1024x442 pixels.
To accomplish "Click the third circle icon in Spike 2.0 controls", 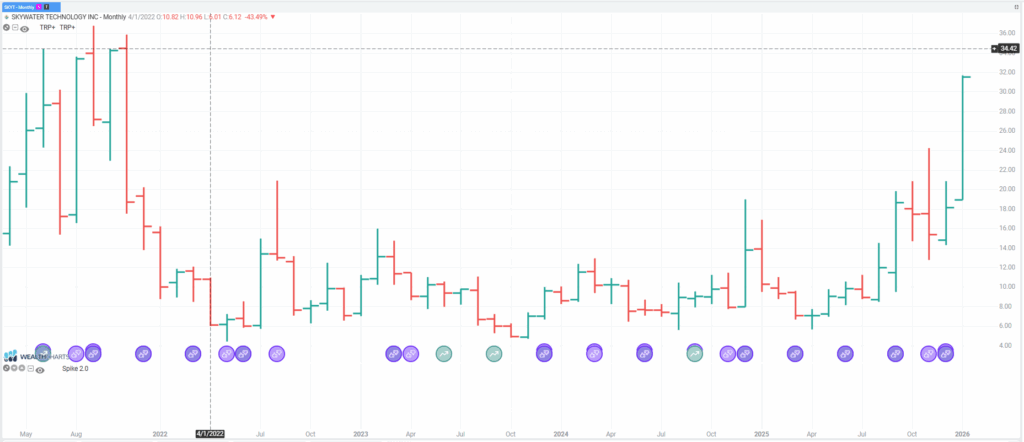I will pyautogui.click(x=19, y=368).
